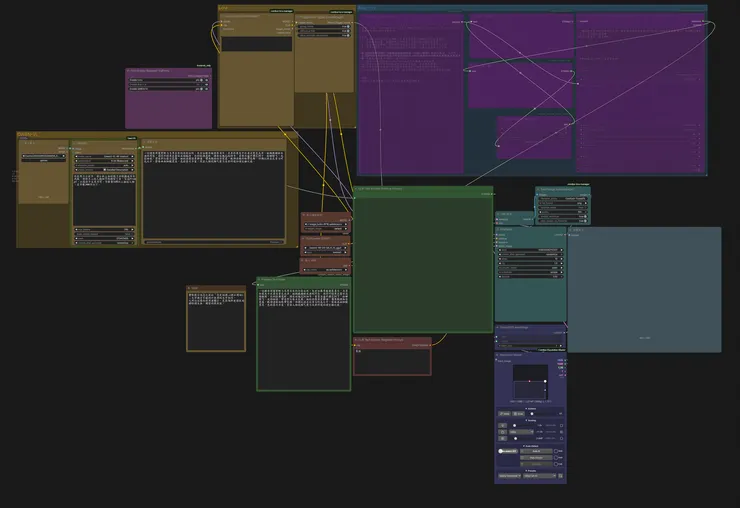Toggle the second group switch in Fast Groups Bypasser
The width and height of the screenshot is (740, 508).
click(201, 85)
